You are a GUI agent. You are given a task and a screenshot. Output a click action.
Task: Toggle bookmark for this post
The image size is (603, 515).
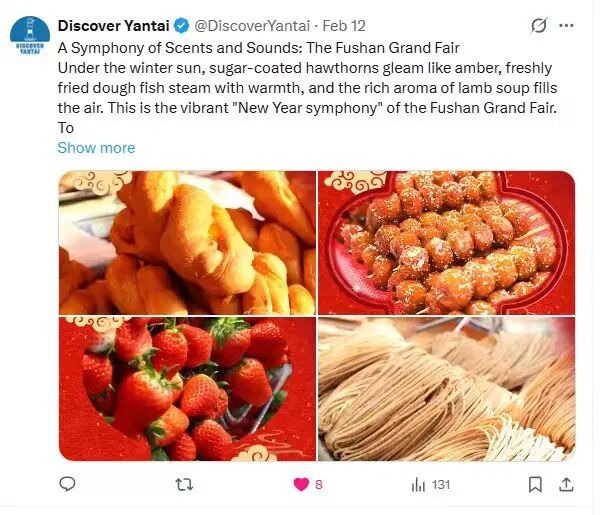[x=535, y=484]
